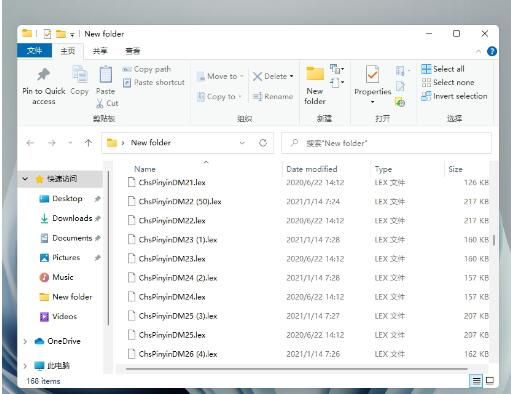This screenshot has width=511, height=394.
Task: Click the Up one level arrow
Action: pyautogui.click(x=88, y=143)
